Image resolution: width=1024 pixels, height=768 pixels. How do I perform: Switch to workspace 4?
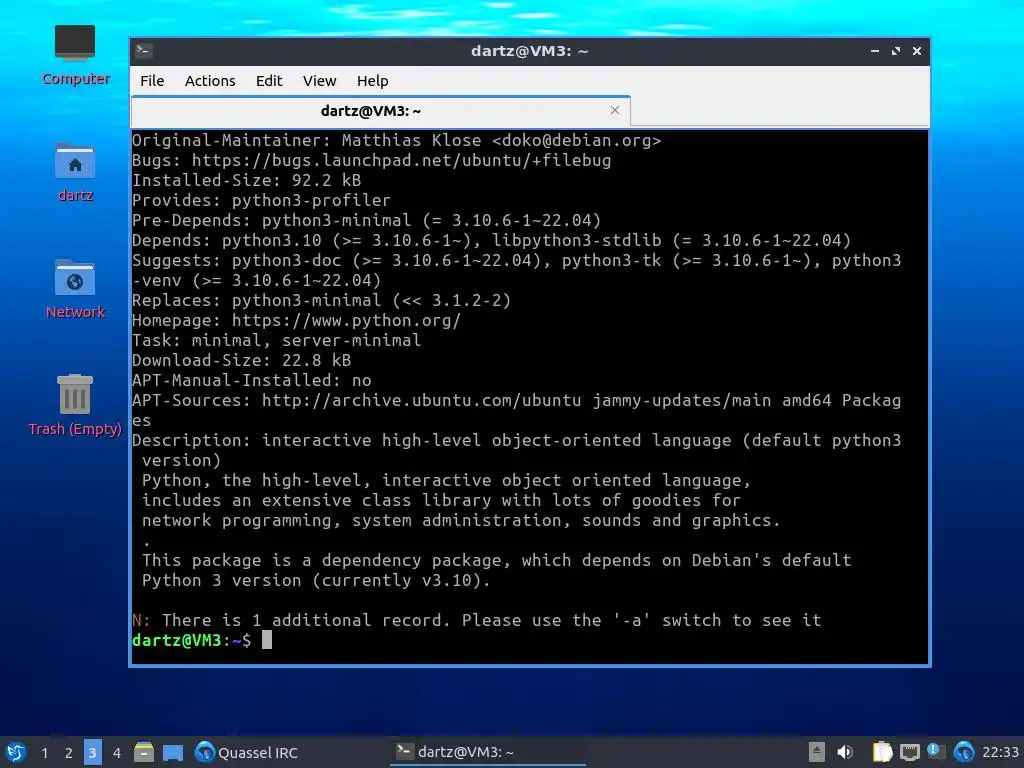(x=116, y=753)
